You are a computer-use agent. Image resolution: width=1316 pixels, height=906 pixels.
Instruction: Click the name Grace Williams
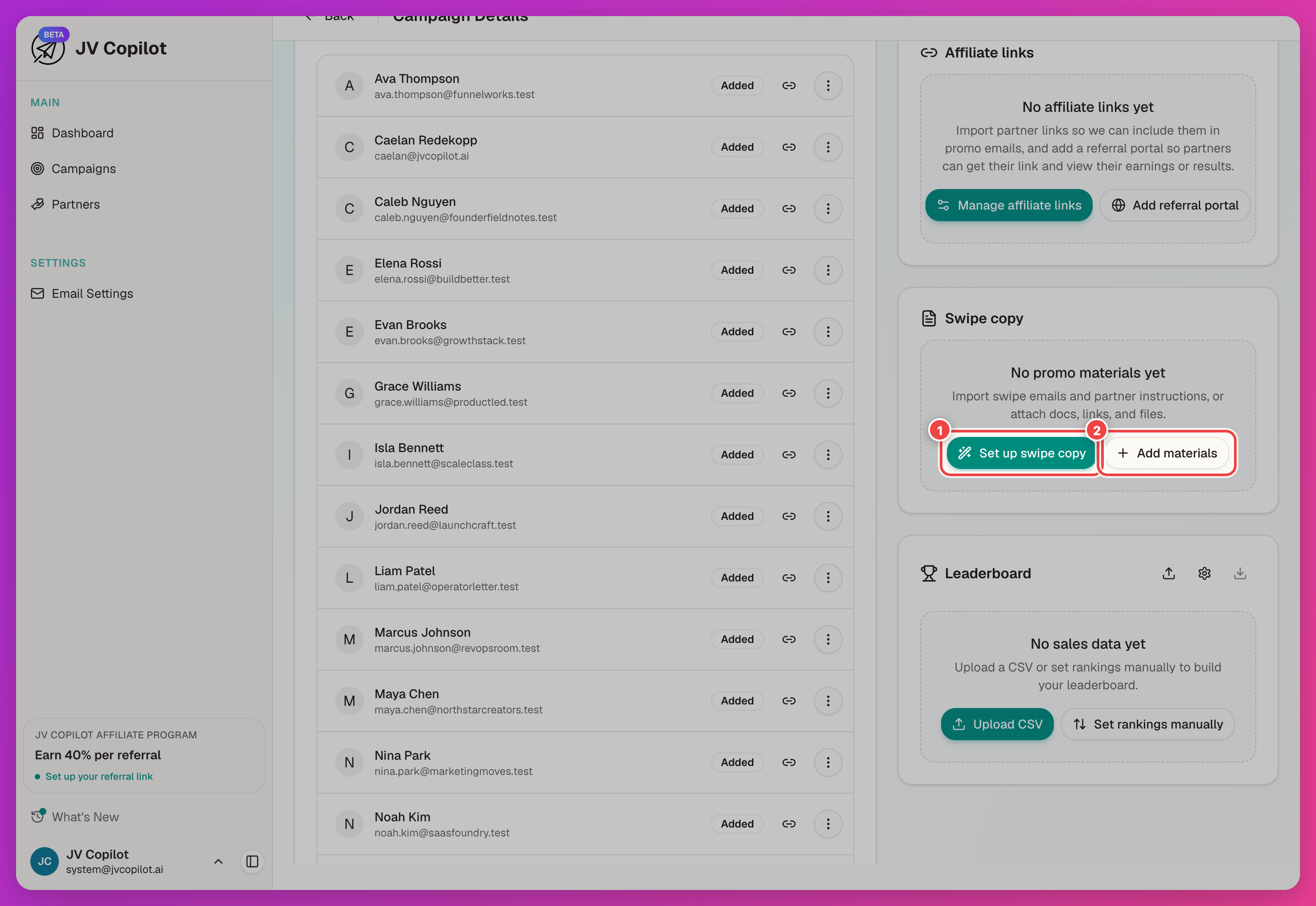point(418,386)
